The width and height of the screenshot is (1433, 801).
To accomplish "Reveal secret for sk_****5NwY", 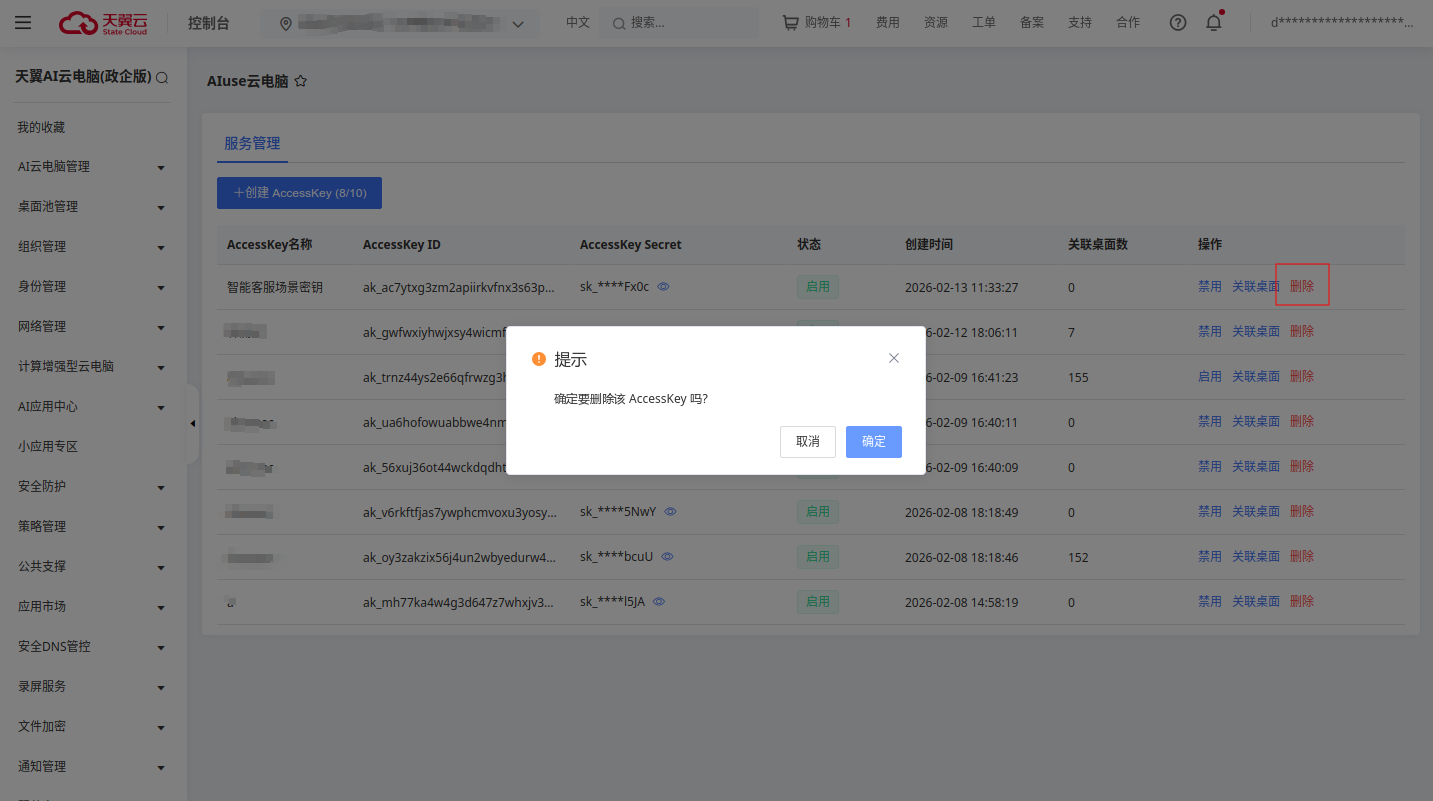I will (670, 512).
